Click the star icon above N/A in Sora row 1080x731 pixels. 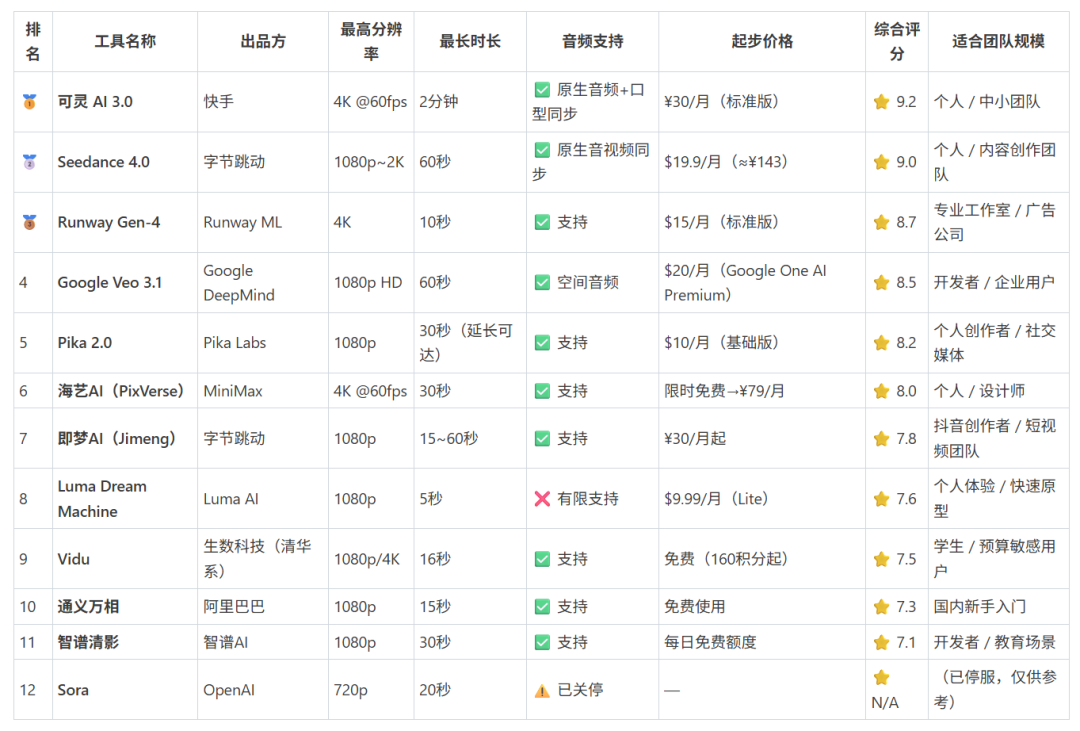[x=881, y=677]
